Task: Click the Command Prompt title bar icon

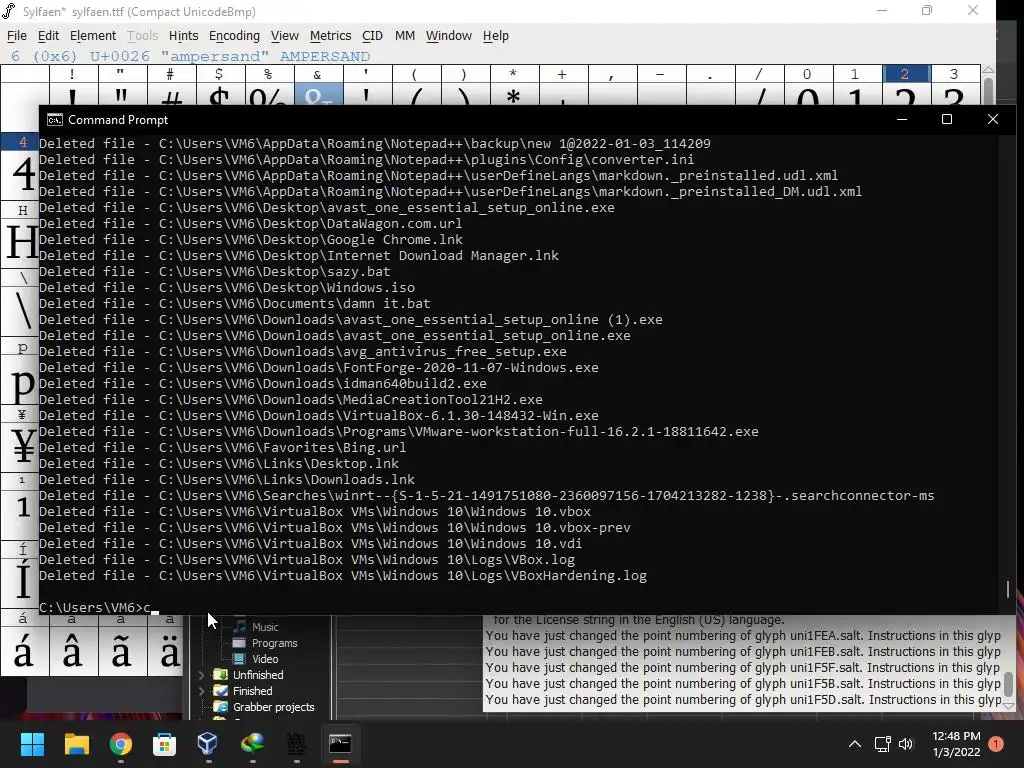Action: (55, 120)
